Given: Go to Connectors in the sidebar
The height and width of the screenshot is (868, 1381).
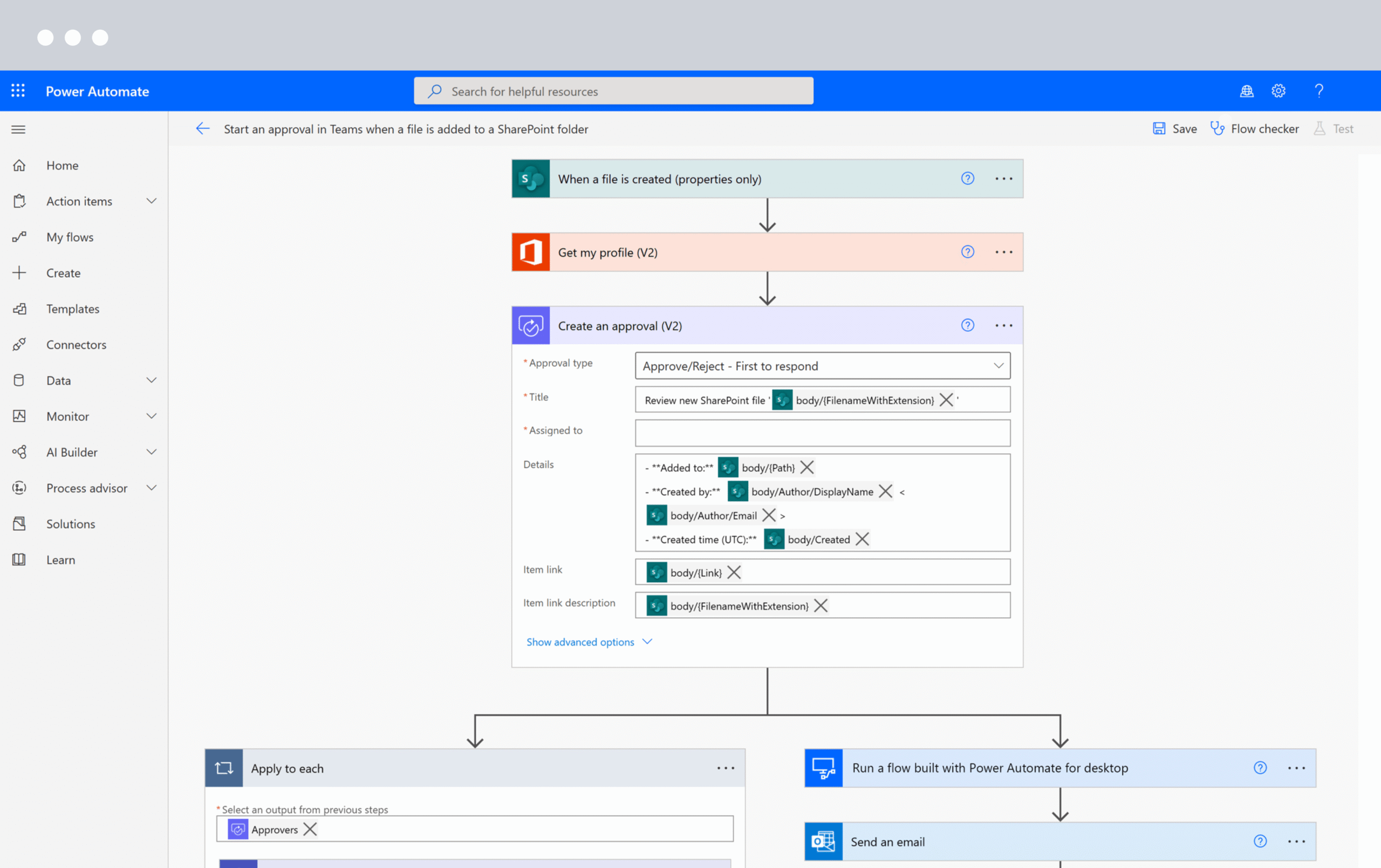Looking at the screenshot, I should (x=76, y=344).
